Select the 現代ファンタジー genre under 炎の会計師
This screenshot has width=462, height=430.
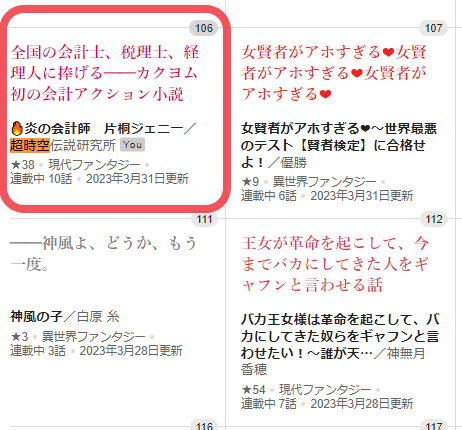click(x=94, y=164)
